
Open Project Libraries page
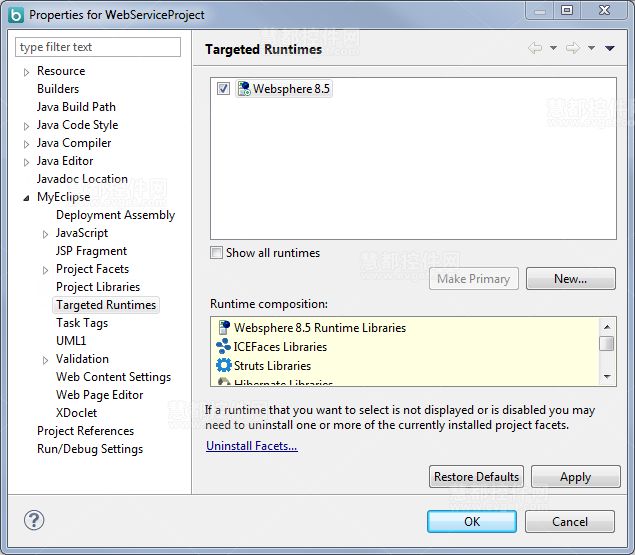pos(98,287)
